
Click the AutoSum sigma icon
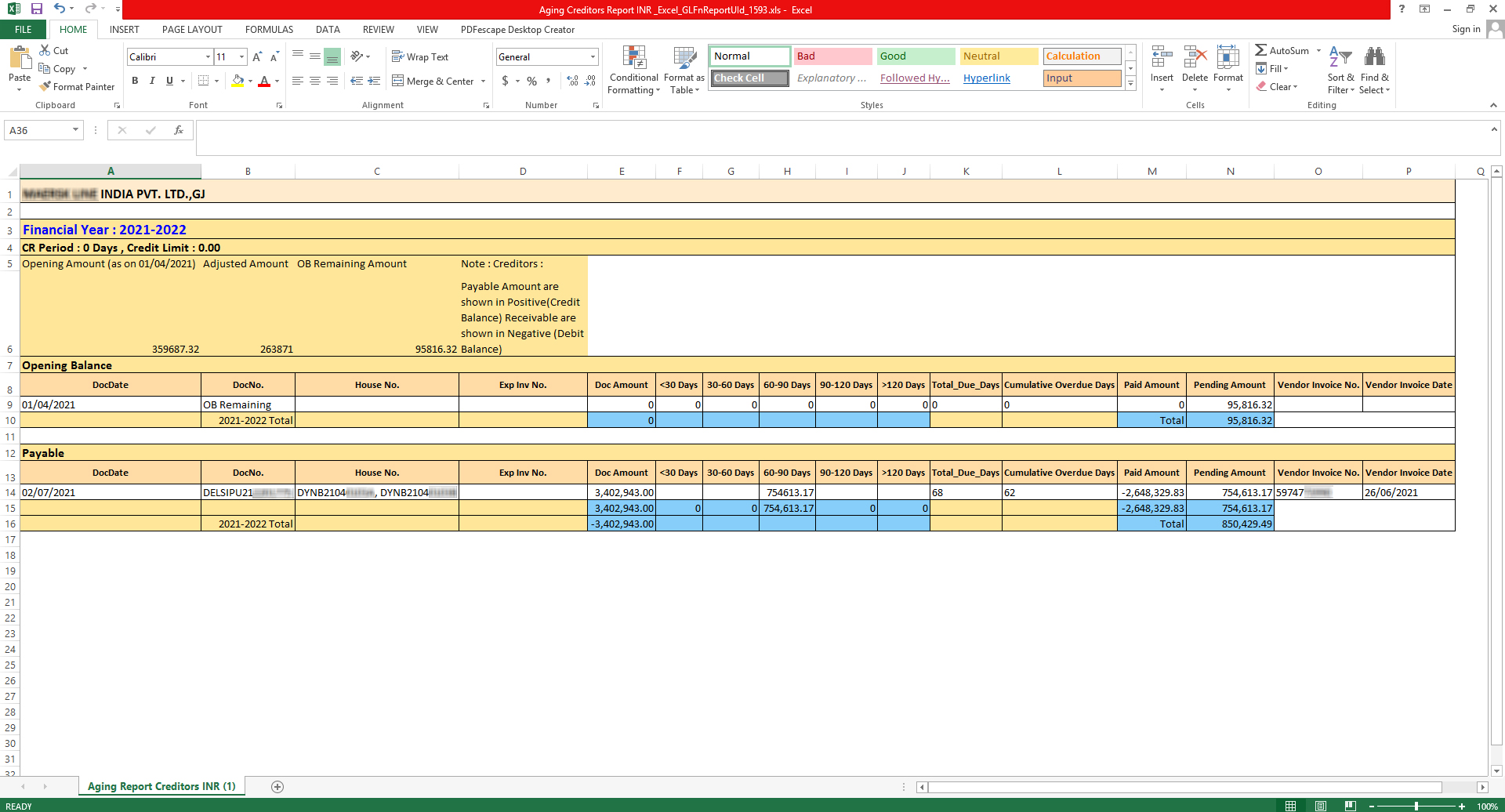1260,50
